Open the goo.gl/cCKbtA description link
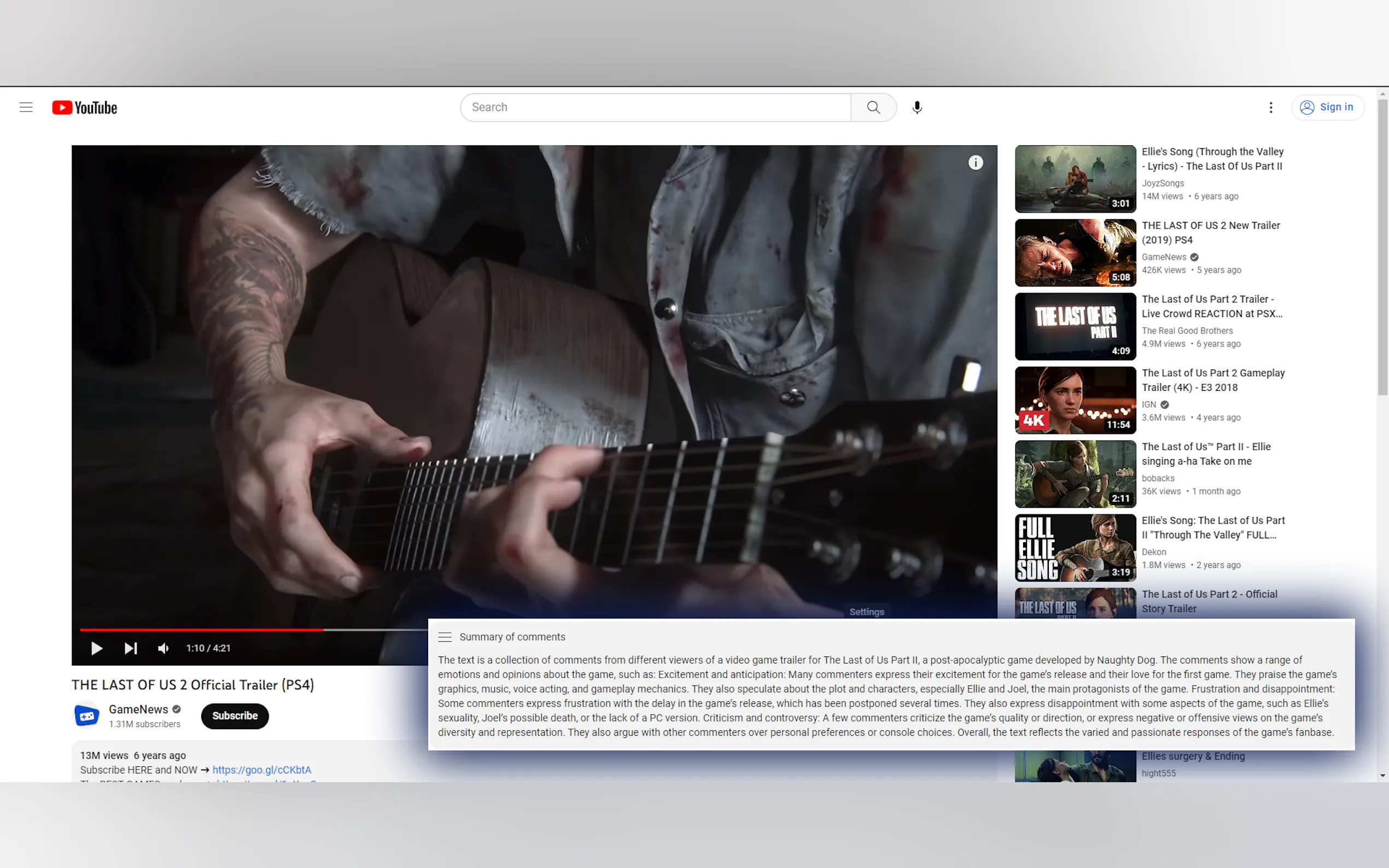This screenshot has width=1389, height=868. click(261, 770)
